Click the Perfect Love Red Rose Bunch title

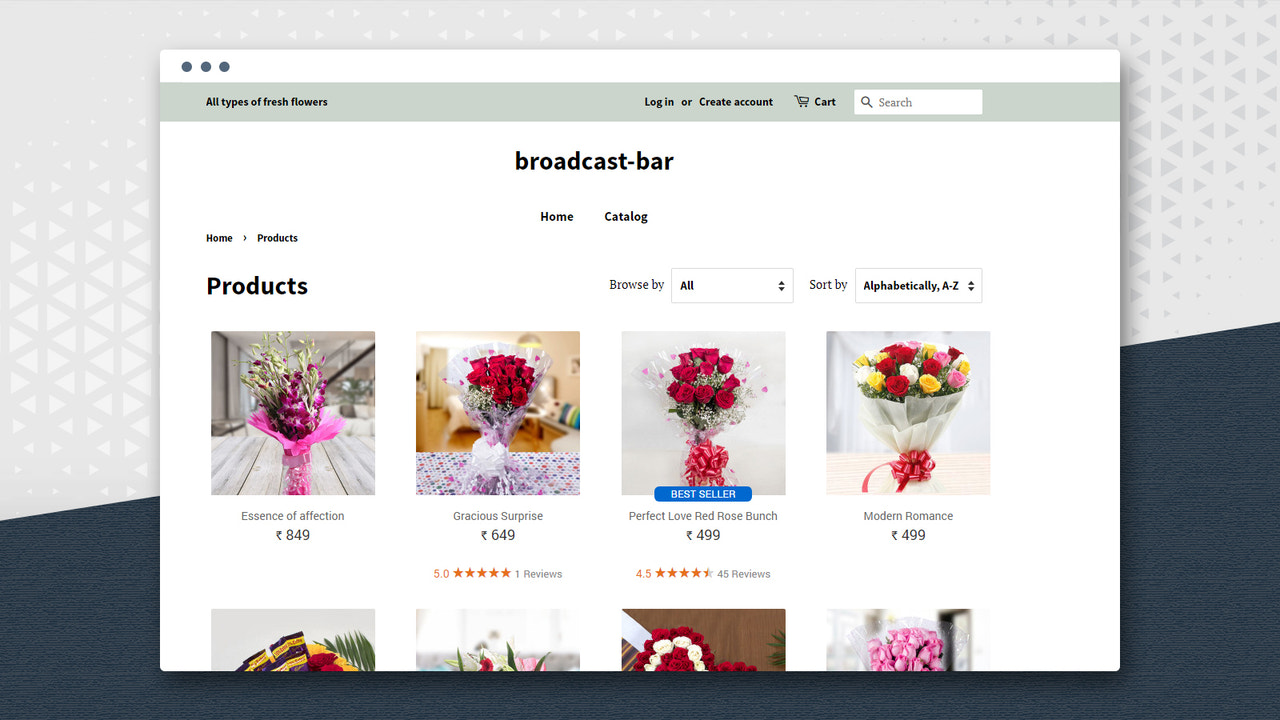tap(703, 515)
